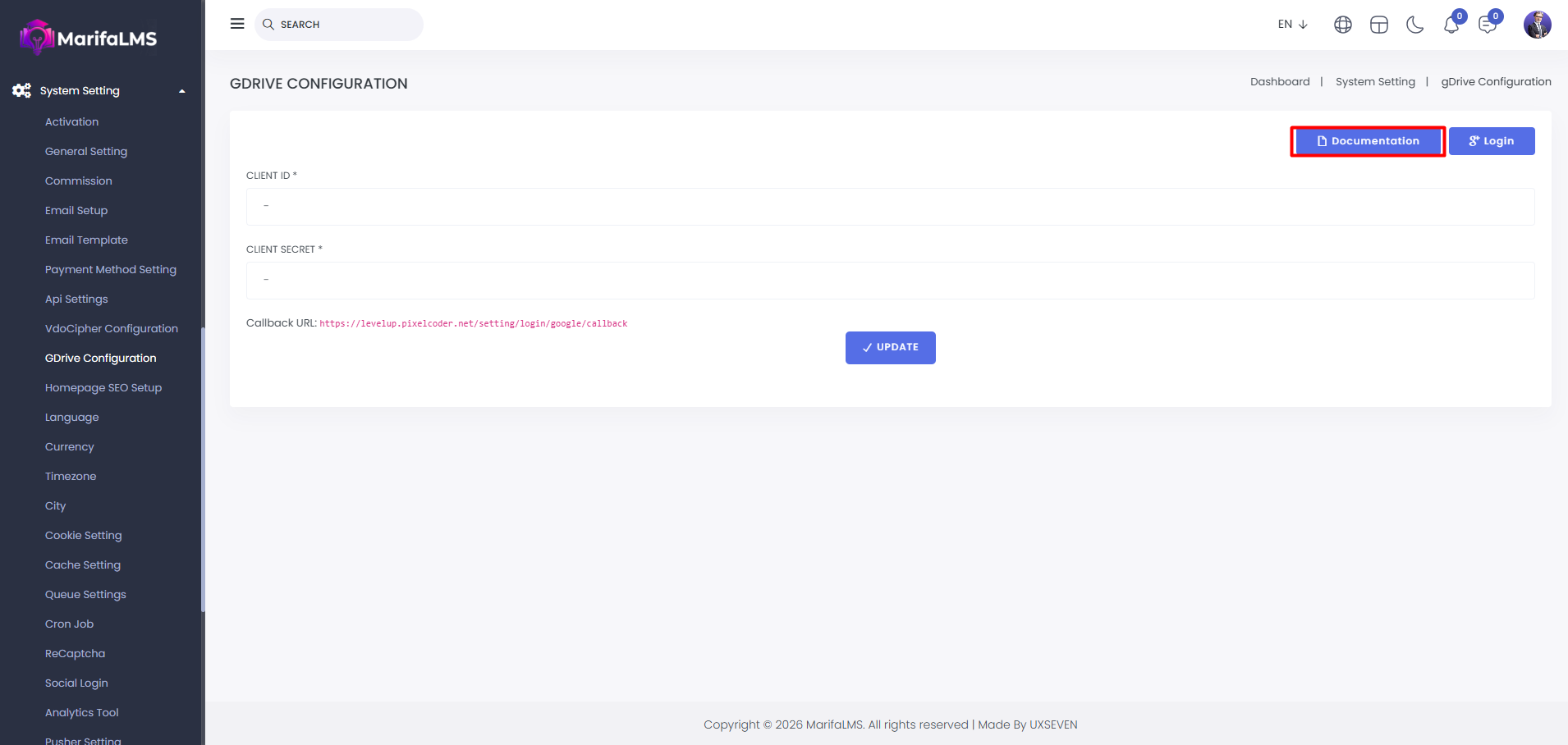Click the MarifaLMS logo
Viewport: 1568px width, 745px height.
pyautogui.click(x=89, y=38)
